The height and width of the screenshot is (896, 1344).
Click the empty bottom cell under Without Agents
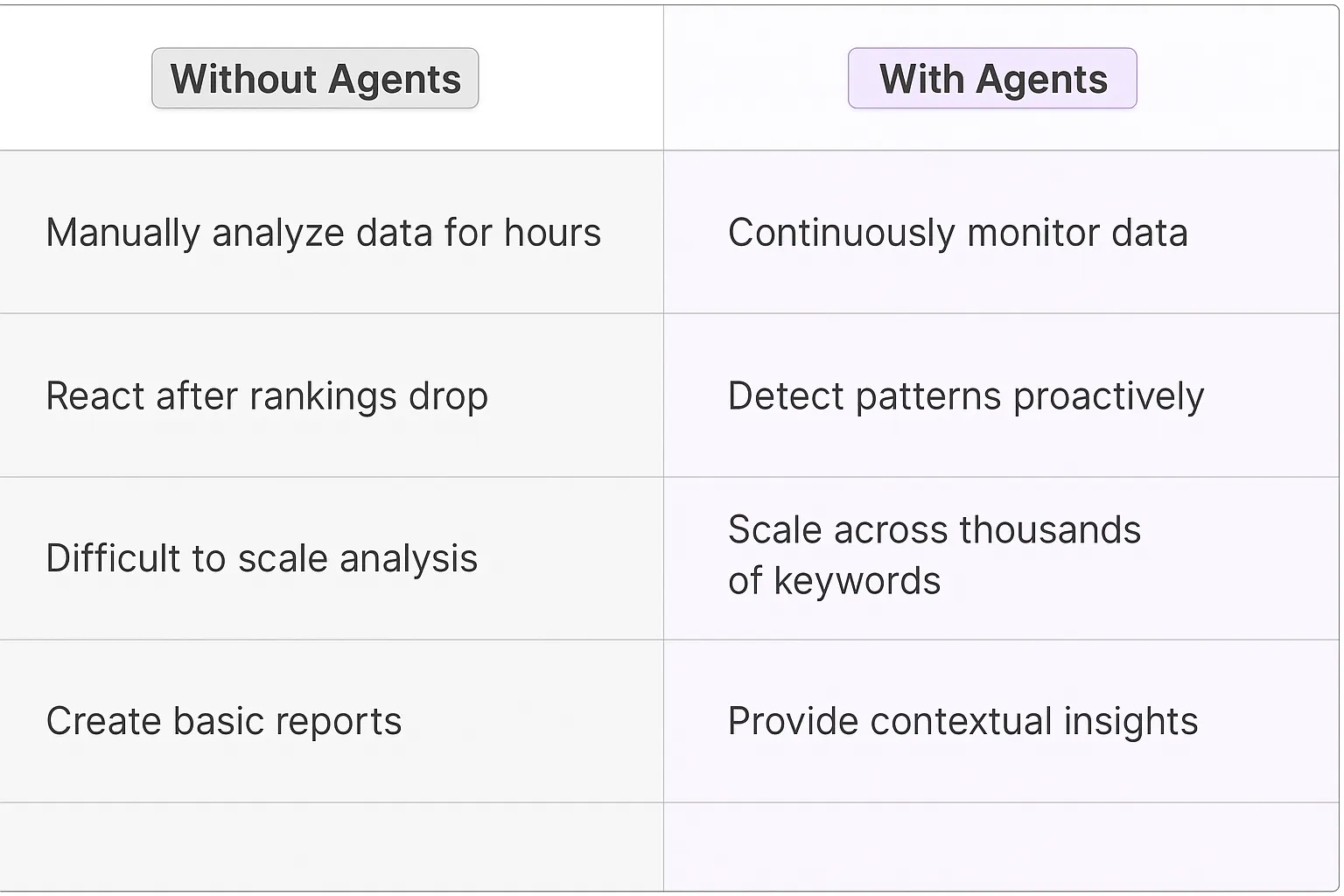point(331,846)
